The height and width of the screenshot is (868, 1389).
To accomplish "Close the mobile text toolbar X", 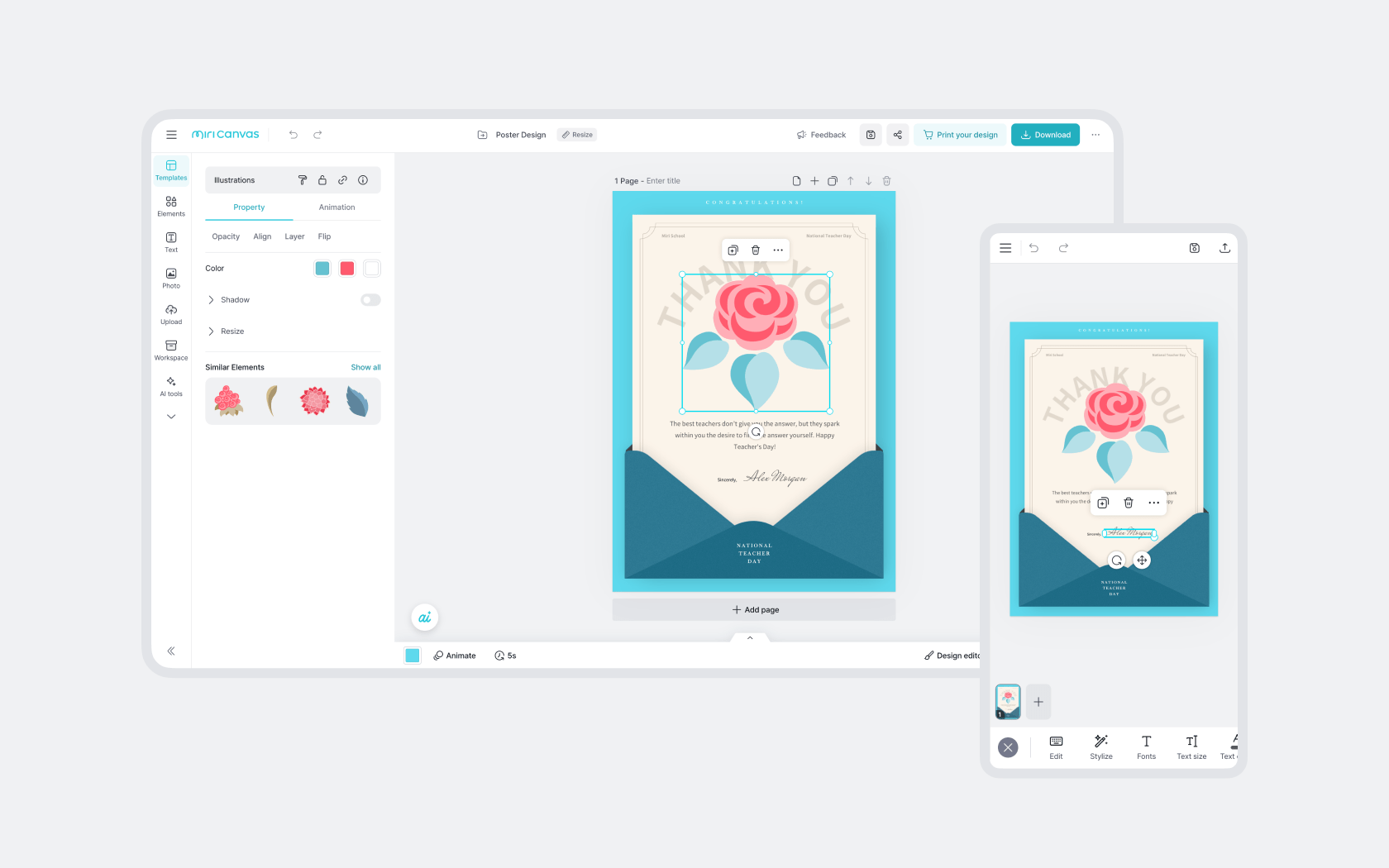I will (x=1008, y=748).
